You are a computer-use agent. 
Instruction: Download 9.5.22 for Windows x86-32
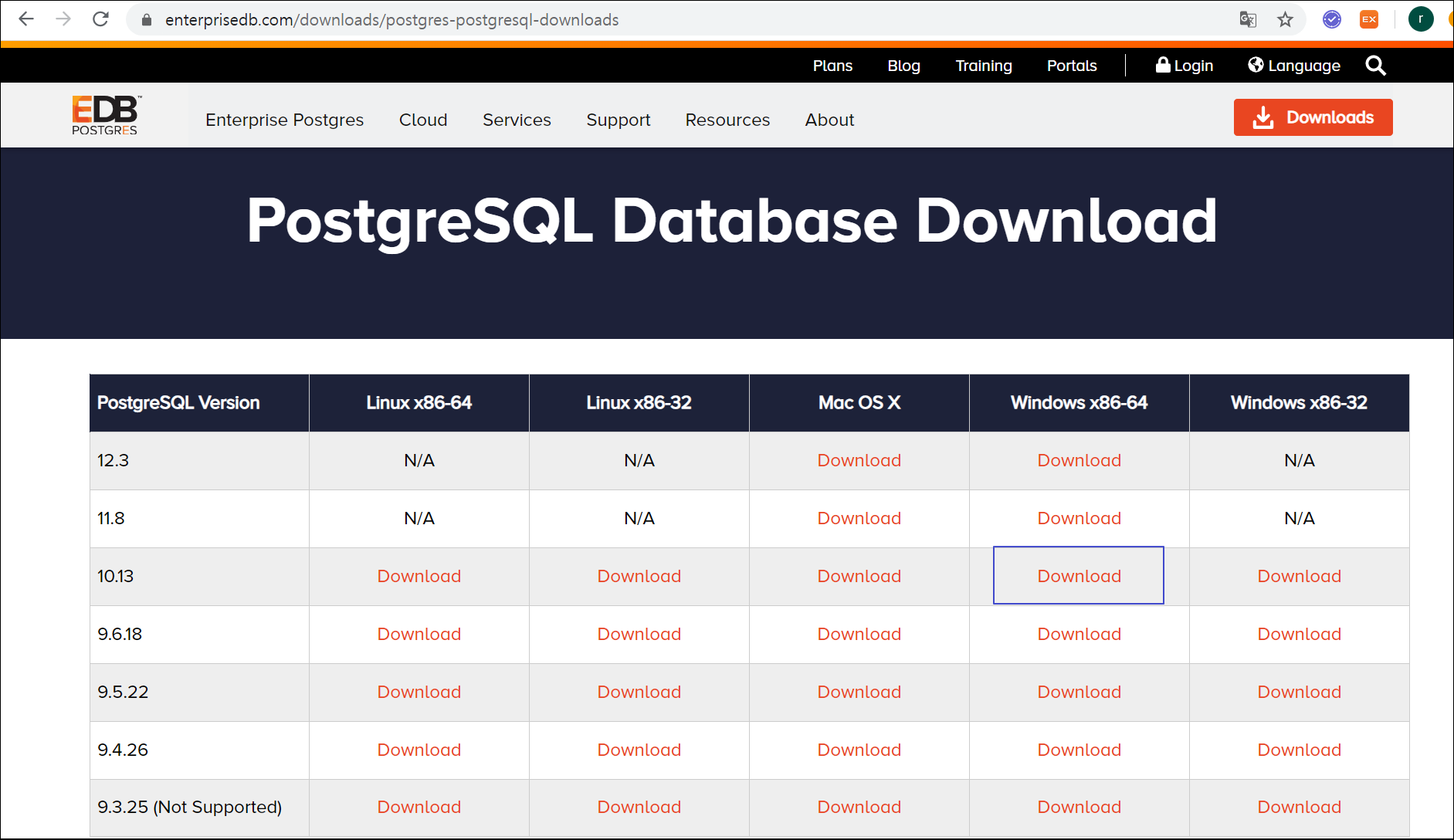coord(1299,692)
